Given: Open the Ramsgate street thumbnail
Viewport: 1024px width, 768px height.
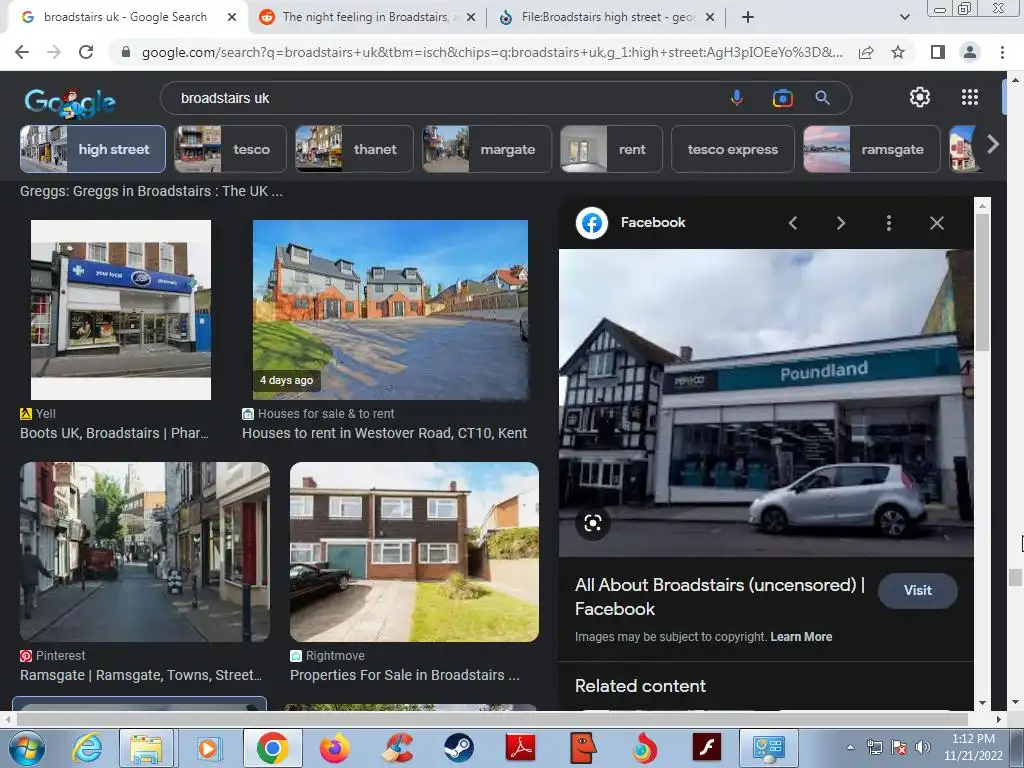Looking at the screenshot, I should (145, 552).
